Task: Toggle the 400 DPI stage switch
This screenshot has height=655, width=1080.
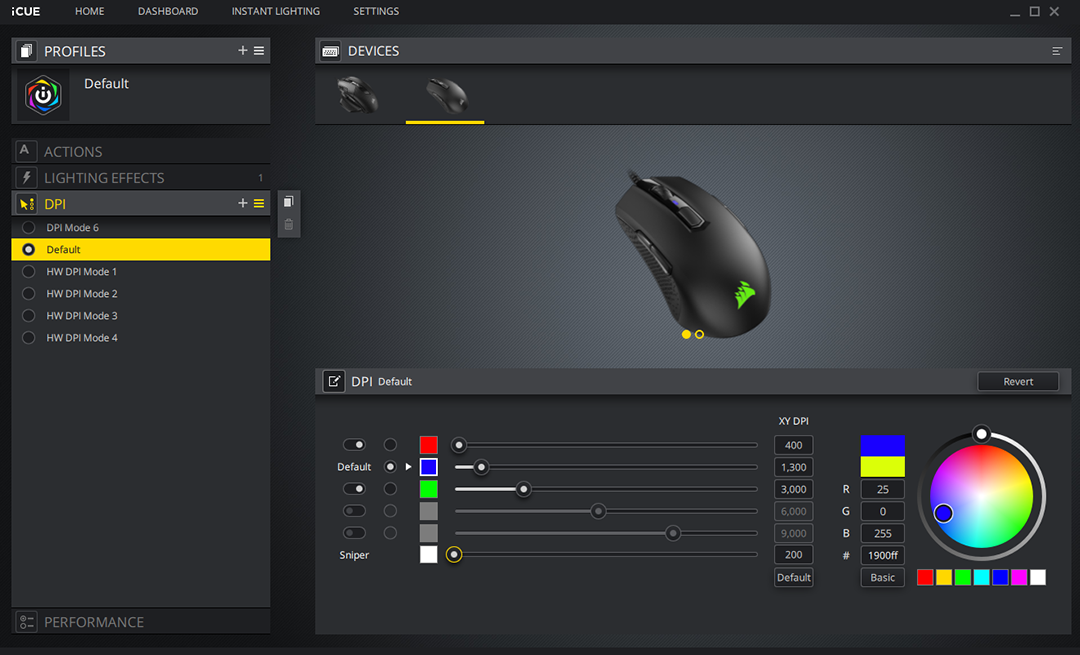Action: (354, 445)
